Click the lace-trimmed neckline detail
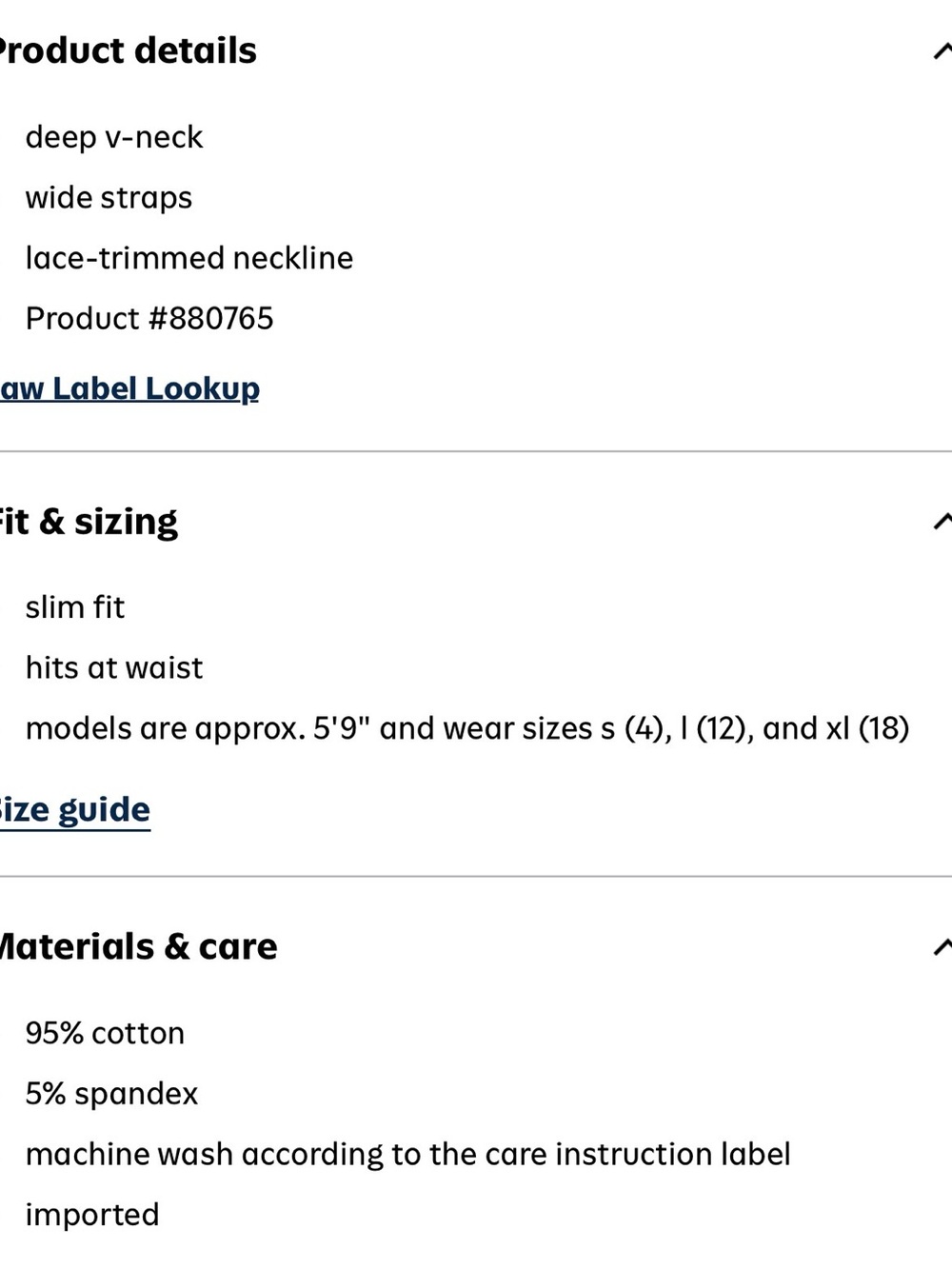 click(x=189, y=258)
